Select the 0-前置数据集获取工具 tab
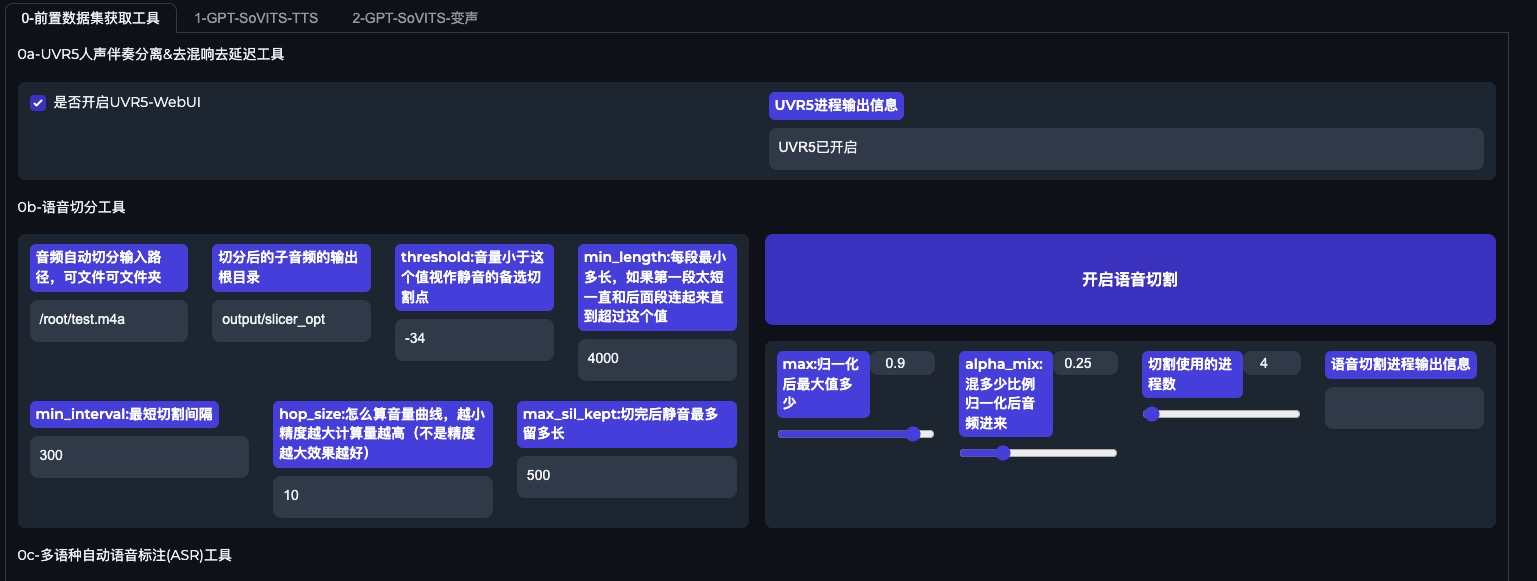Screen dimensions: 1537x581 [x=90, y=17]
